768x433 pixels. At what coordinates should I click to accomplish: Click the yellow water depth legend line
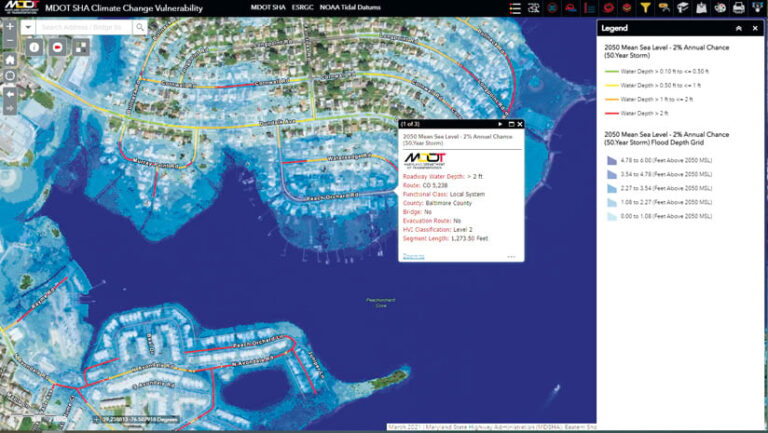(612, 85)
